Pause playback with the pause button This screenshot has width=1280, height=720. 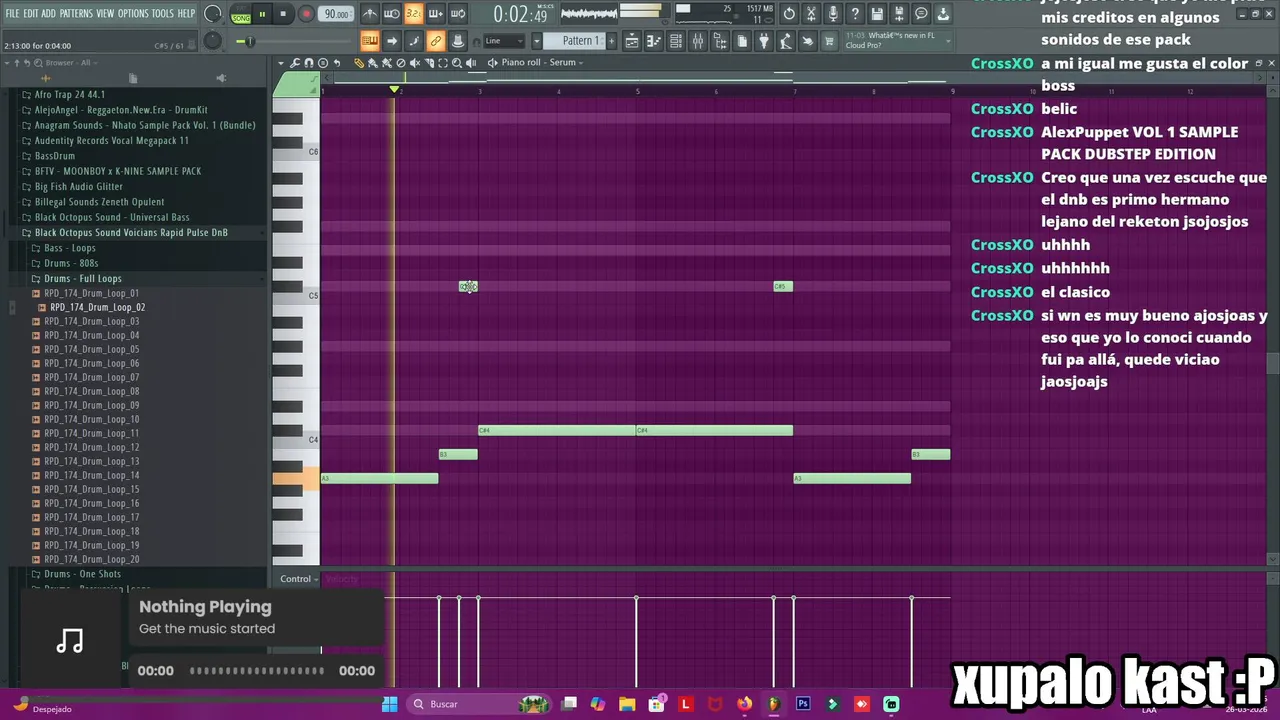point(262,14)
